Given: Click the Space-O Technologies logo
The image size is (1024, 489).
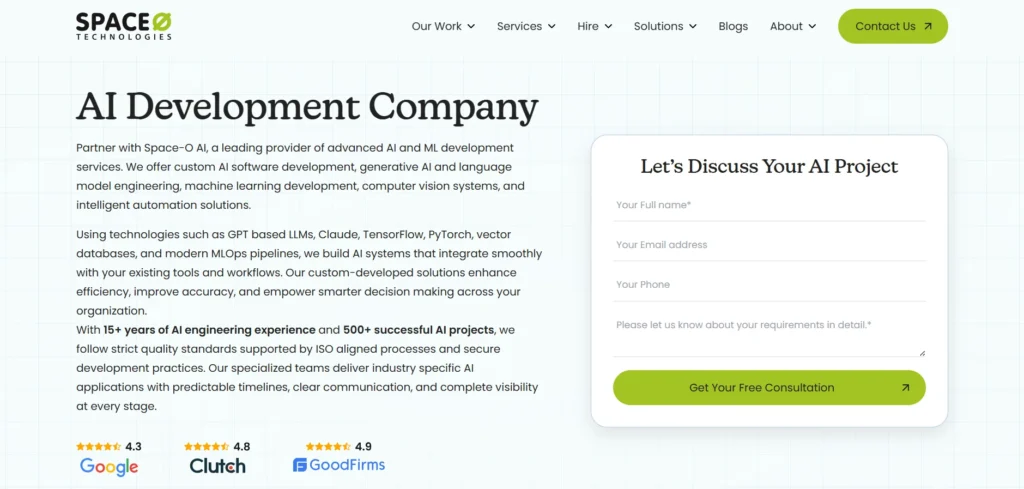Looking at the screenshot, I should pyautogui.click(x=124, y=27).
